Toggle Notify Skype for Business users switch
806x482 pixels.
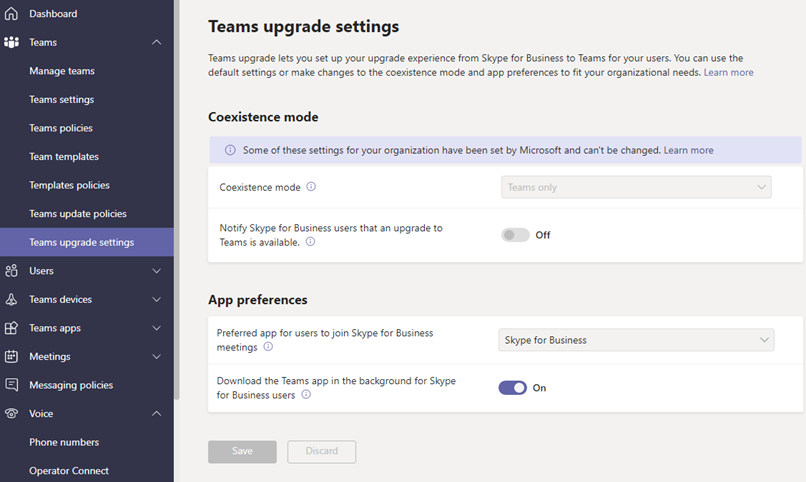point(515,235)
